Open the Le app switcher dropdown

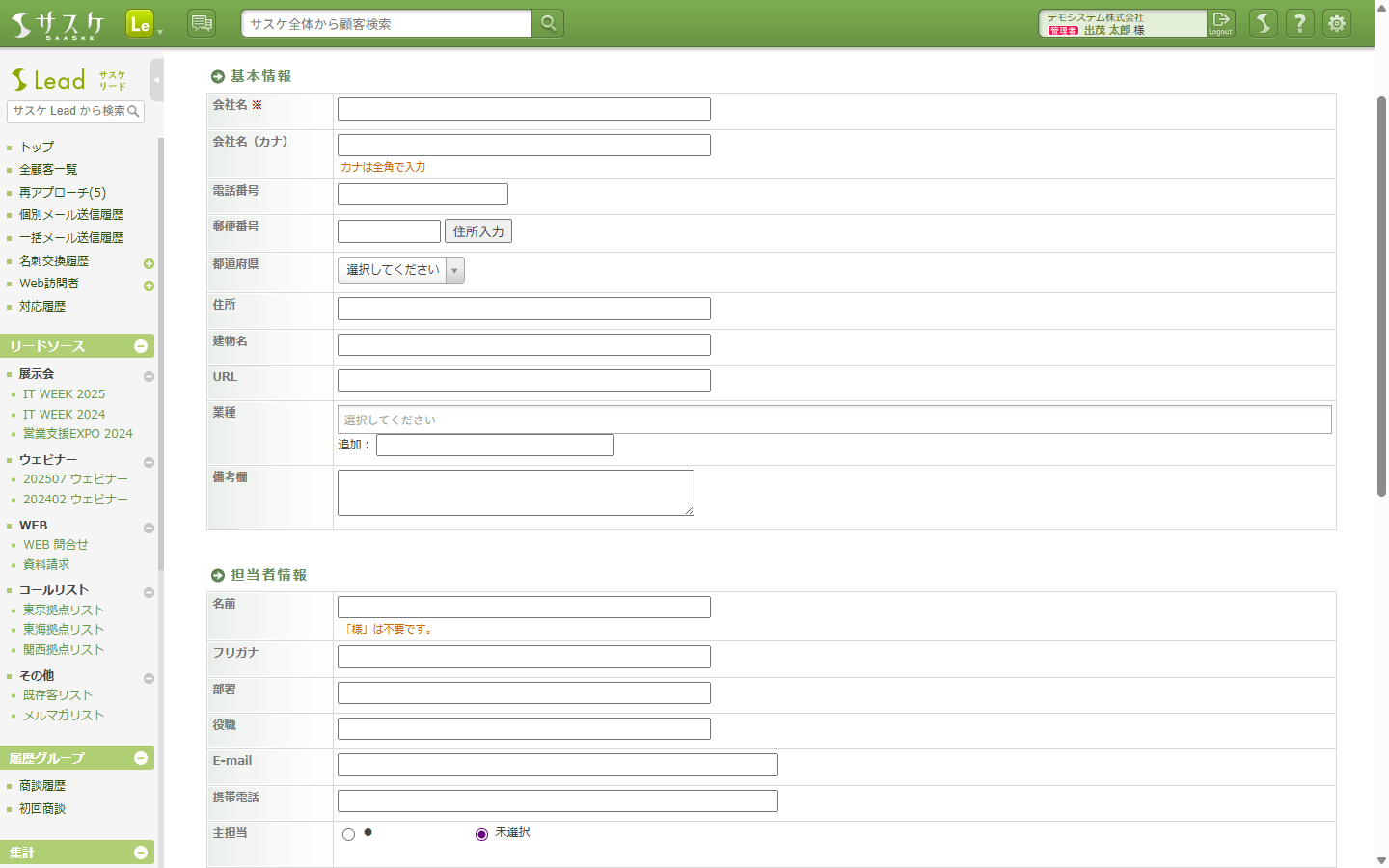coord(143,24)
